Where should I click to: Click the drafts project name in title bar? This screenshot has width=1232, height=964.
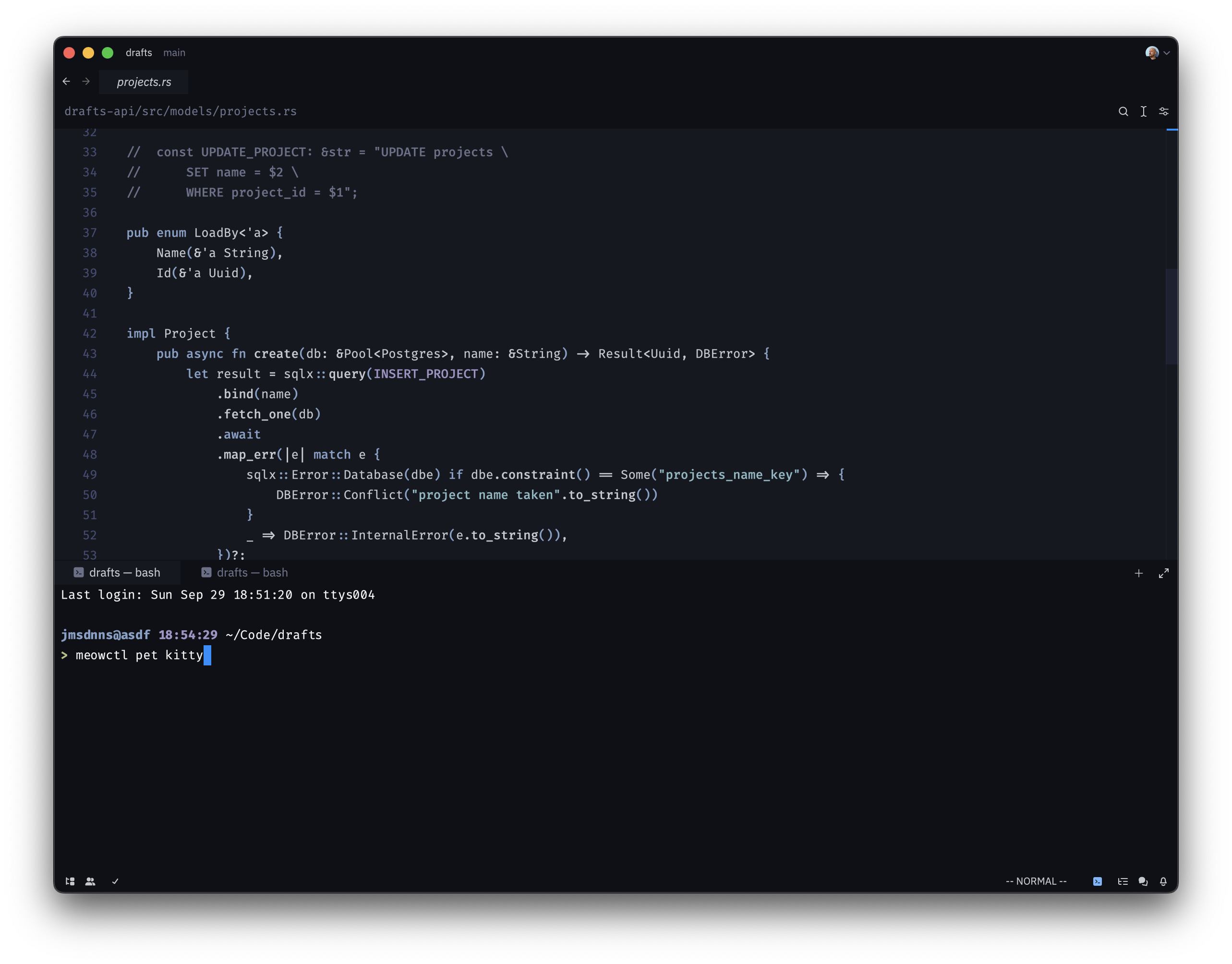pyautogui.click(x=139, y=52)
